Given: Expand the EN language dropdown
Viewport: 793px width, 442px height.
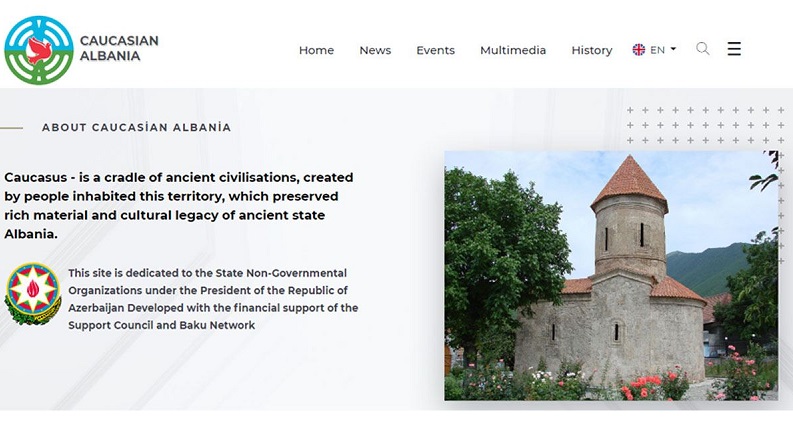Looking at the screenshot, I should click(x=663, y=50).
